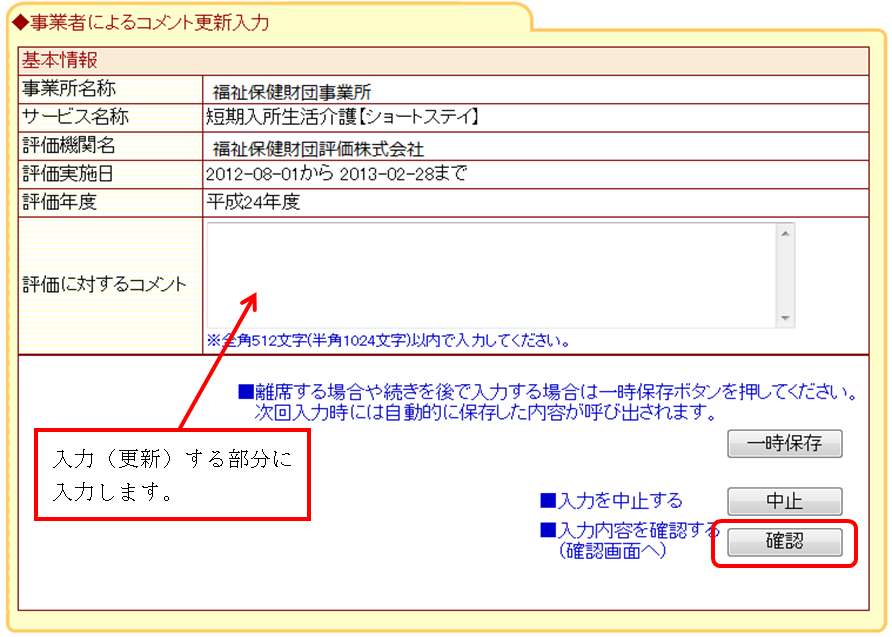
Task: Click the 評価実施日 row label
Action: point(68,173)
